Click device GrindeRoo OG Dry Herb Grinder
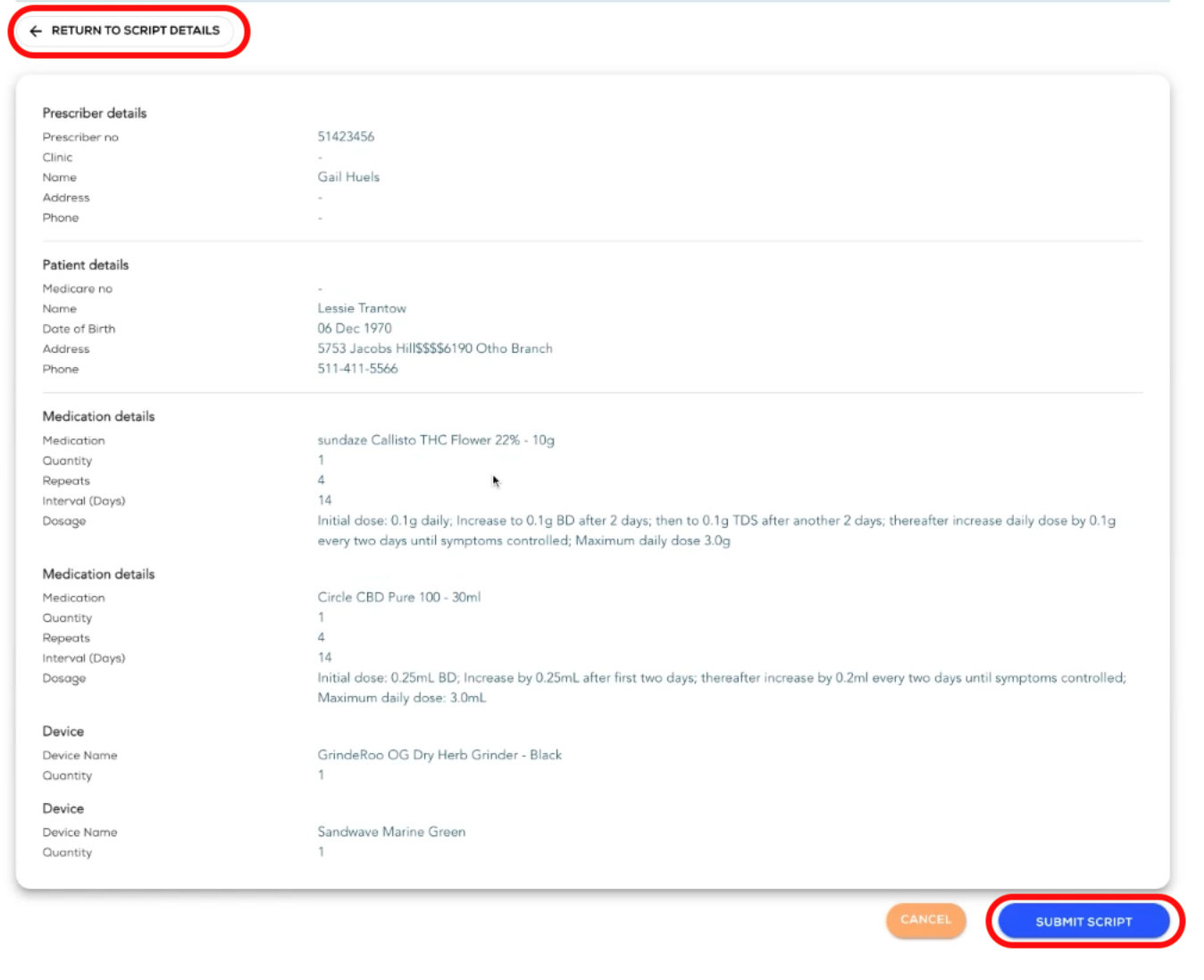This screenshot has width=1204, height=980. pos(439,755)
